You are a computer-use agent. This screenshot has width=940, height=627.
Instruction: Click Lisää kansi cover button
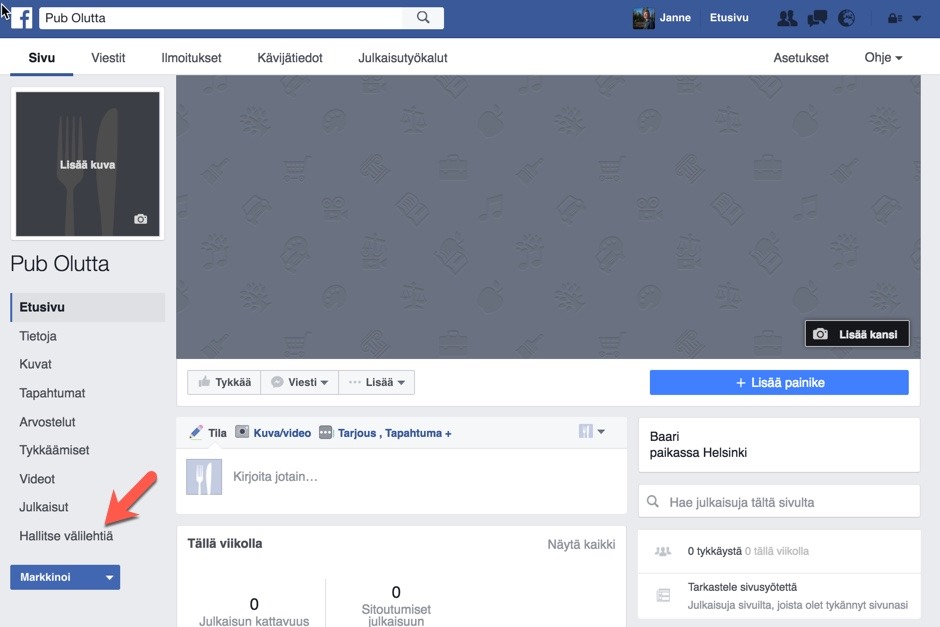[x=857, y=334]
